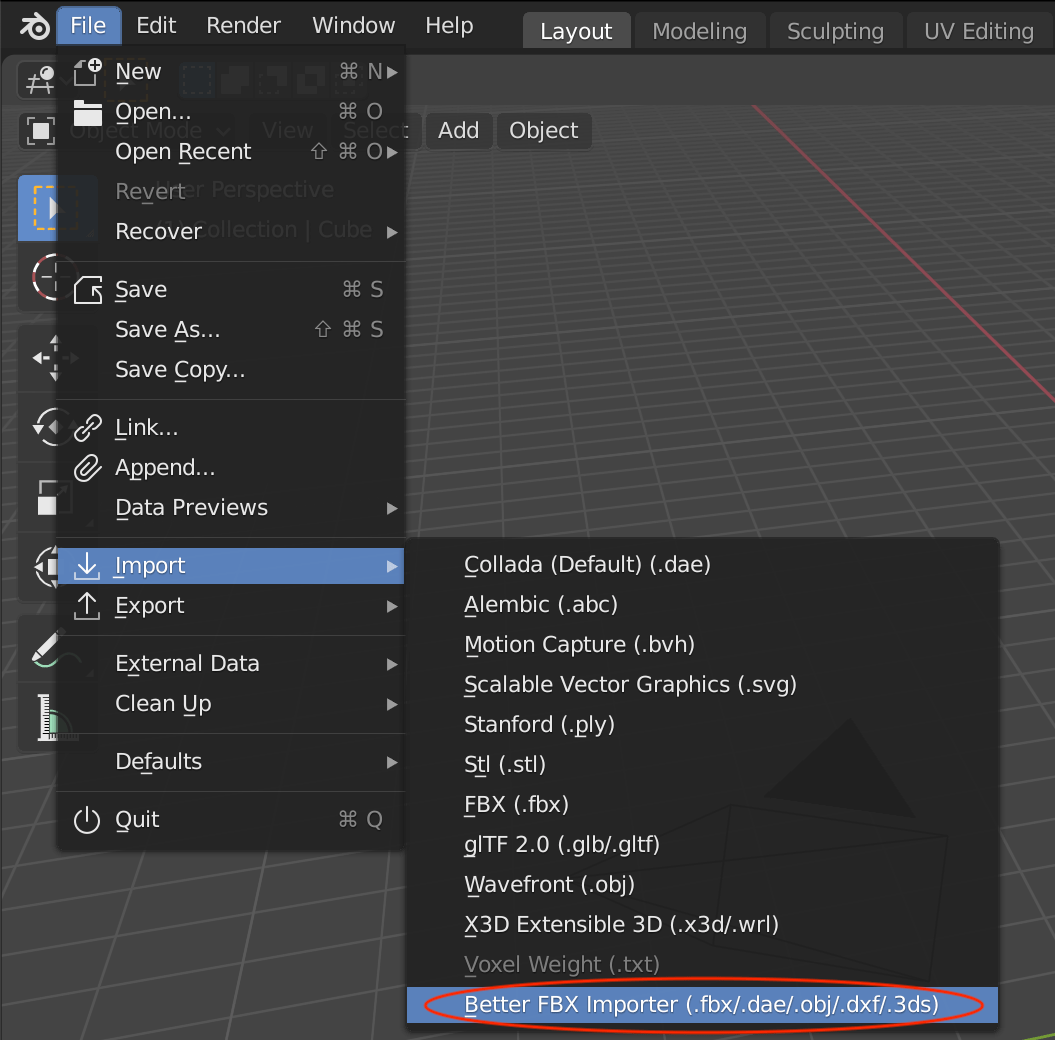Viewport: 1055px width, 1040px height.
Task: Switch to the Modeling workspace tab
Action: pyautogui.click(x=699, y=30)
